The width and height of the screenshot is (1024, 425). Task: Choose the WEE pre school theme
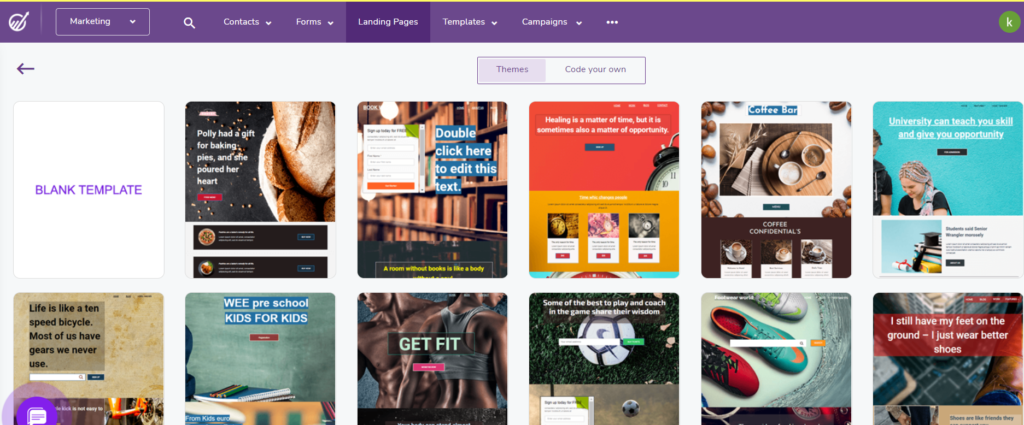(260, 358)
